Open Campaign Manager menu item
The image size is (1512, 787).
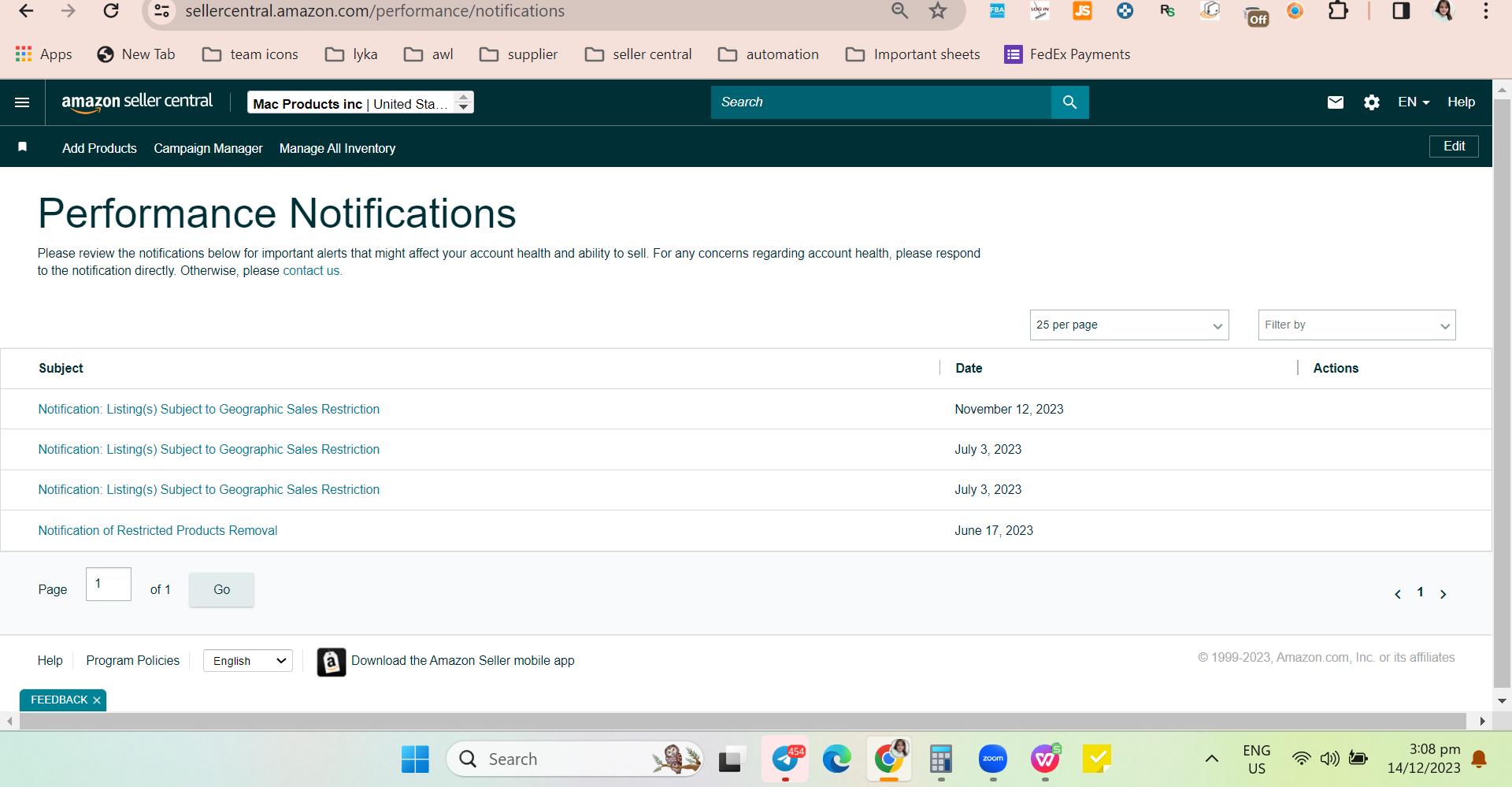click(208, 148)
